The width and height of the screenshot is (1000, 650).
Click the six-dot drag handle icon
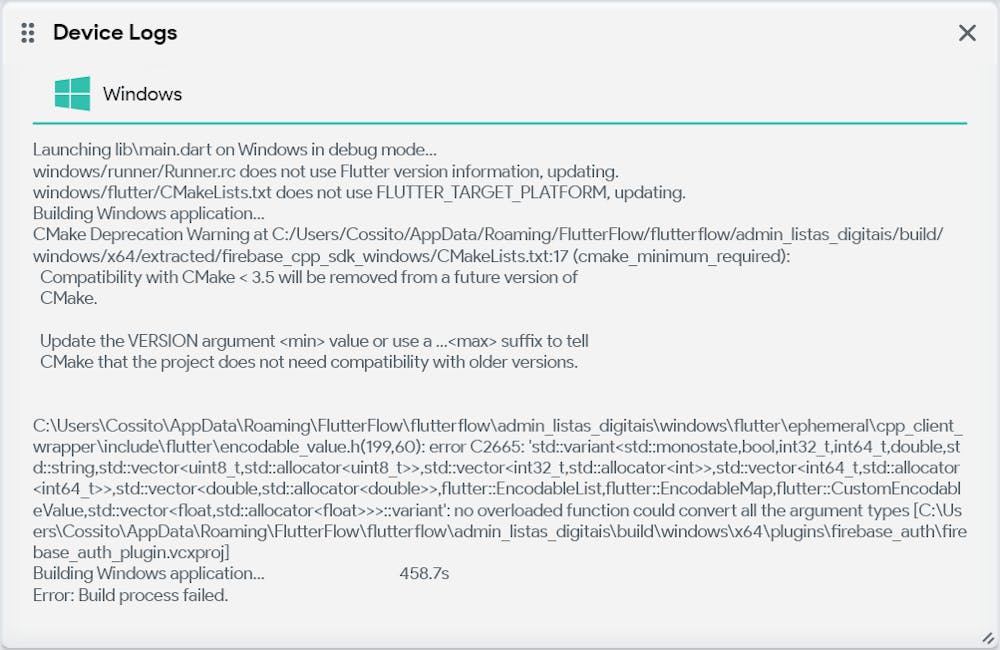(x=27, y=33)
